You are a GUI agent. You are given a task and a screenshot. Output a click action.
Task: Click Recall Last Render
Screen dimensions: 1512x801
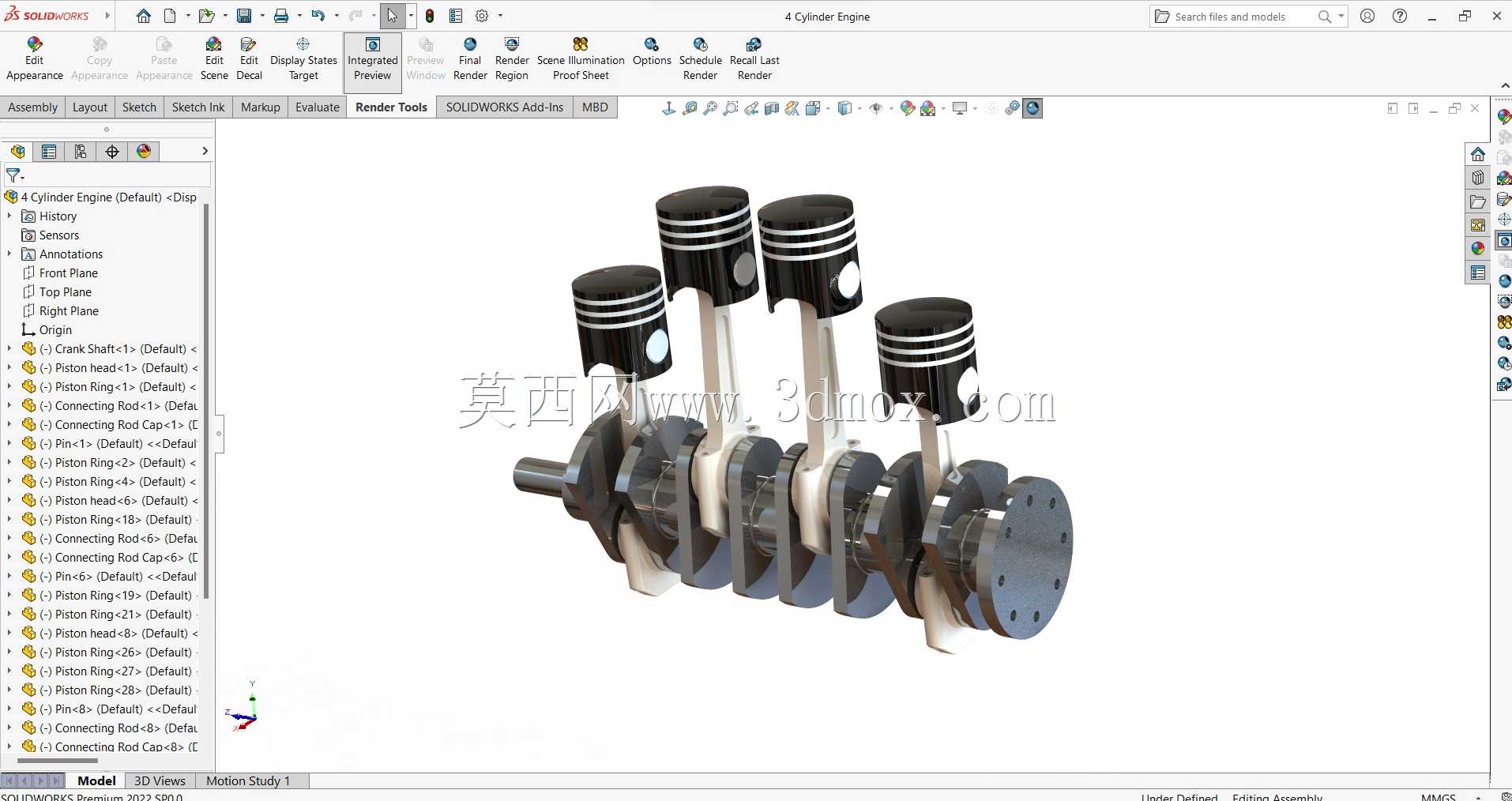754,58
